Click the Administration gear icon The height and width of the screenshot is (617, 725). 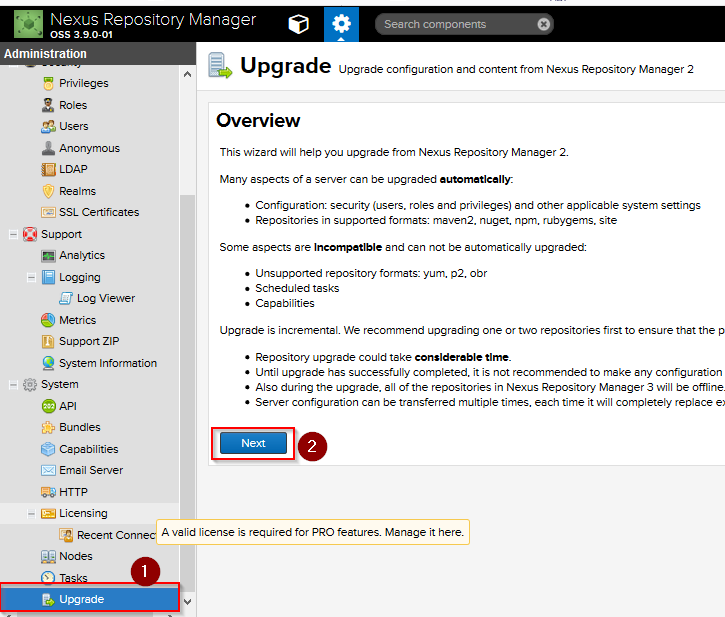(342, 24)
